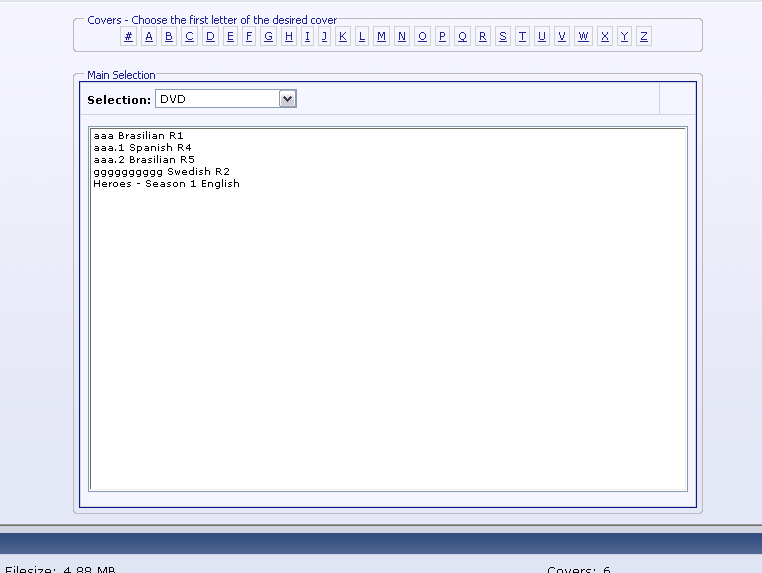Go to letter K covers

342,37
